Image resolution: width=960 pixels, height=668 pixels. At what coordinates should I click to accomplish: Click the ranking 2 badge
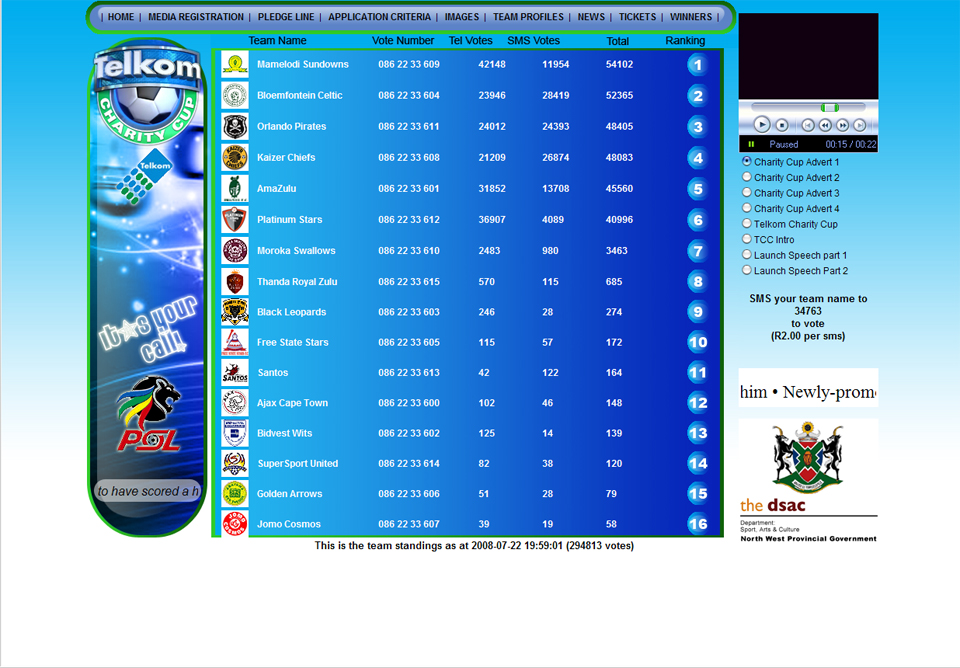tap(697, 96)
